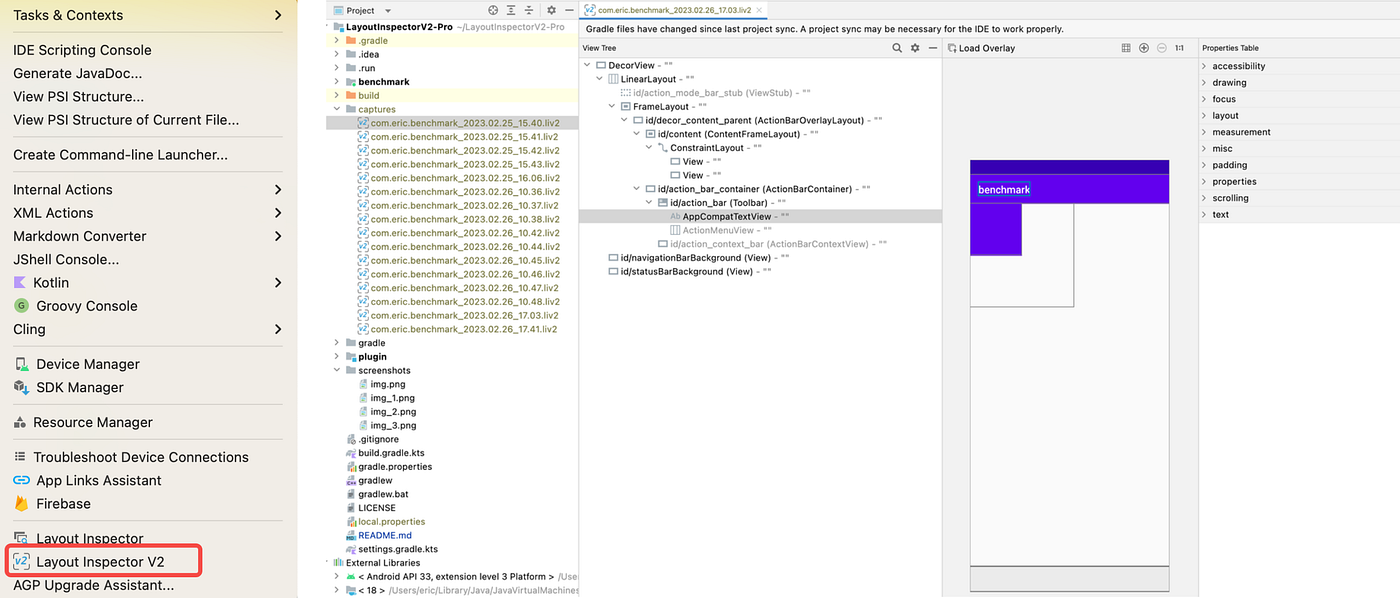Reset zoom with the 1:1 button
The height and width of the screenshot is (598, 1400).
pyautogui.click(x=1179, y=48)
